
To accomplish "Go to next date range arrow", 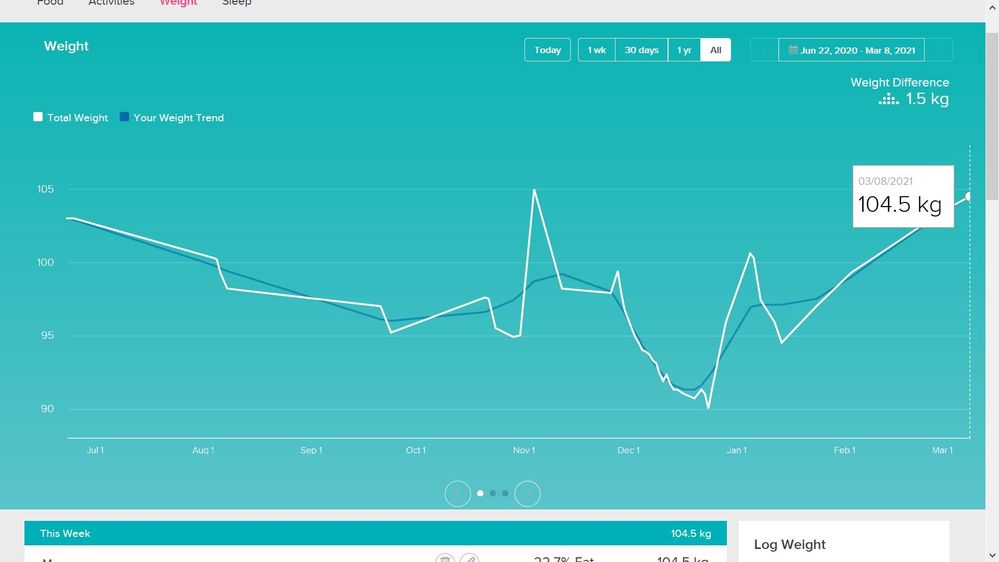I will (939, 50).
